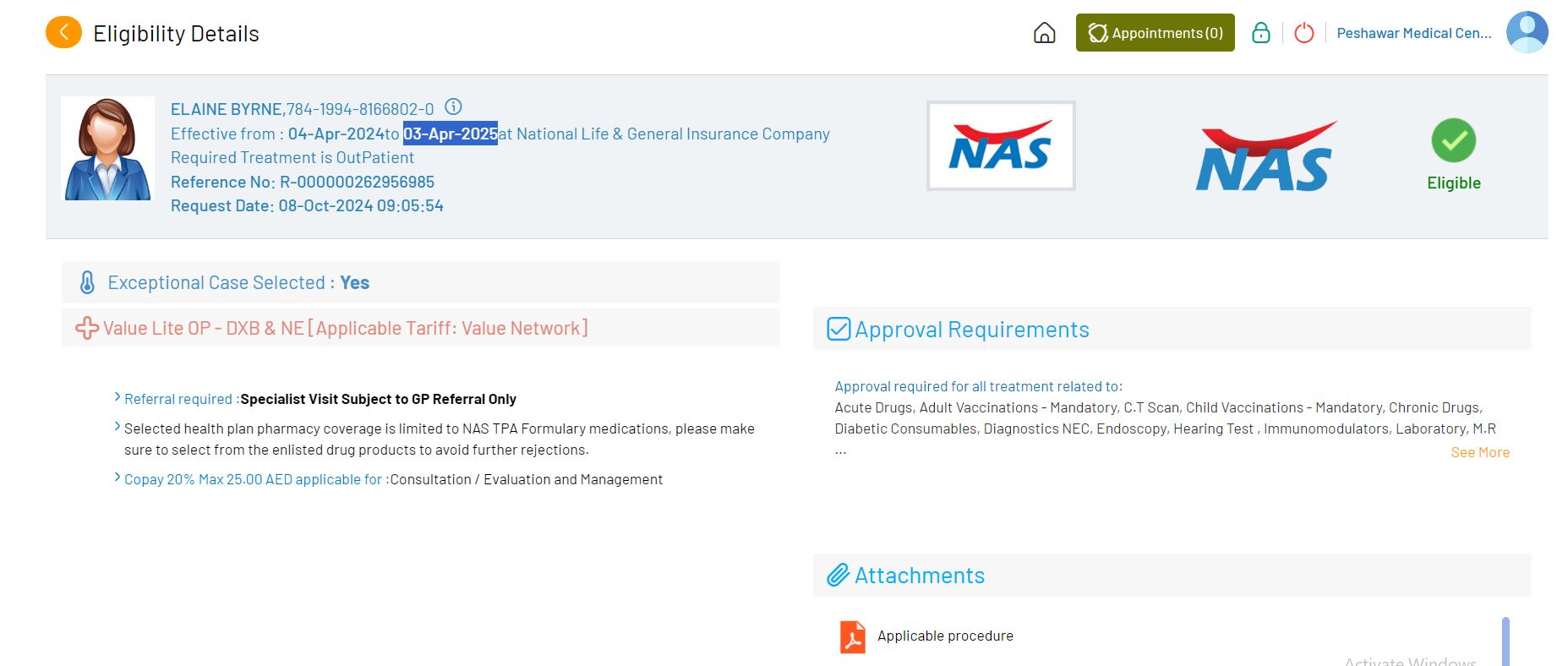Expand the Referral required item chevron
Viewport: 1568px width, 666px height.
coord(117,397)
